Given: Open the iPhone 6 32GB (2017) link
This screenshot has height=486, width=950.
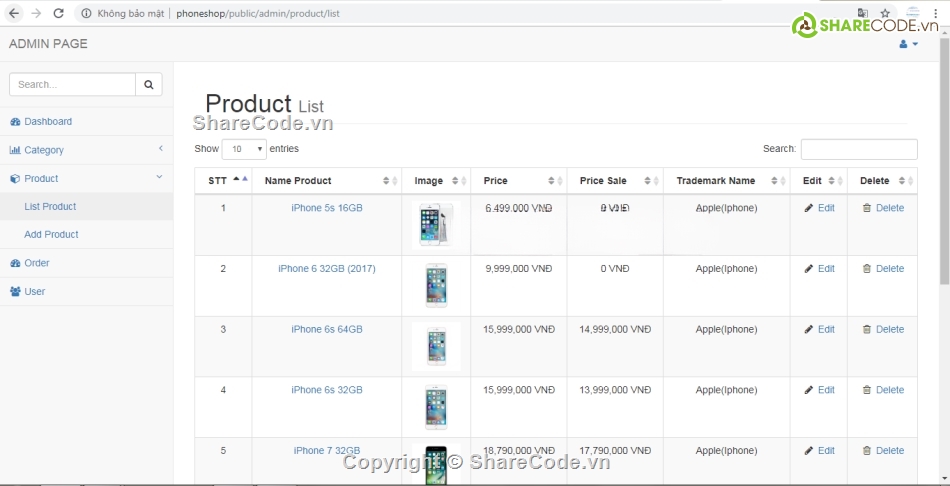Looking at the screenshot, I should point(327,268).
